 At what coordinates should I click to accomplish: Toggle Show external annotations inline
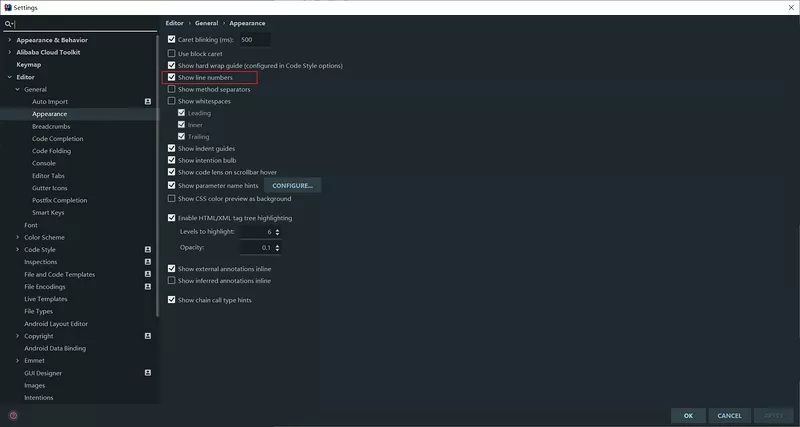[x=171, y=268]
